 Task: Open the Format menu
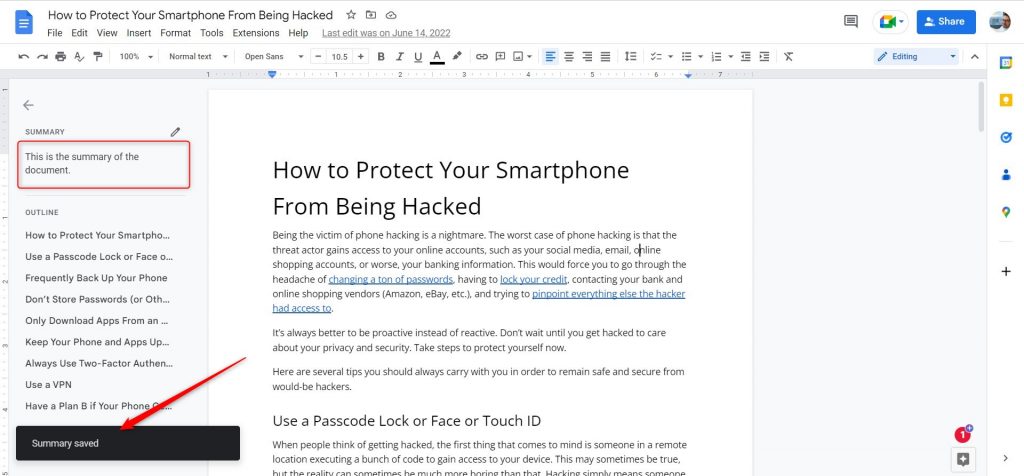point(176,33)
